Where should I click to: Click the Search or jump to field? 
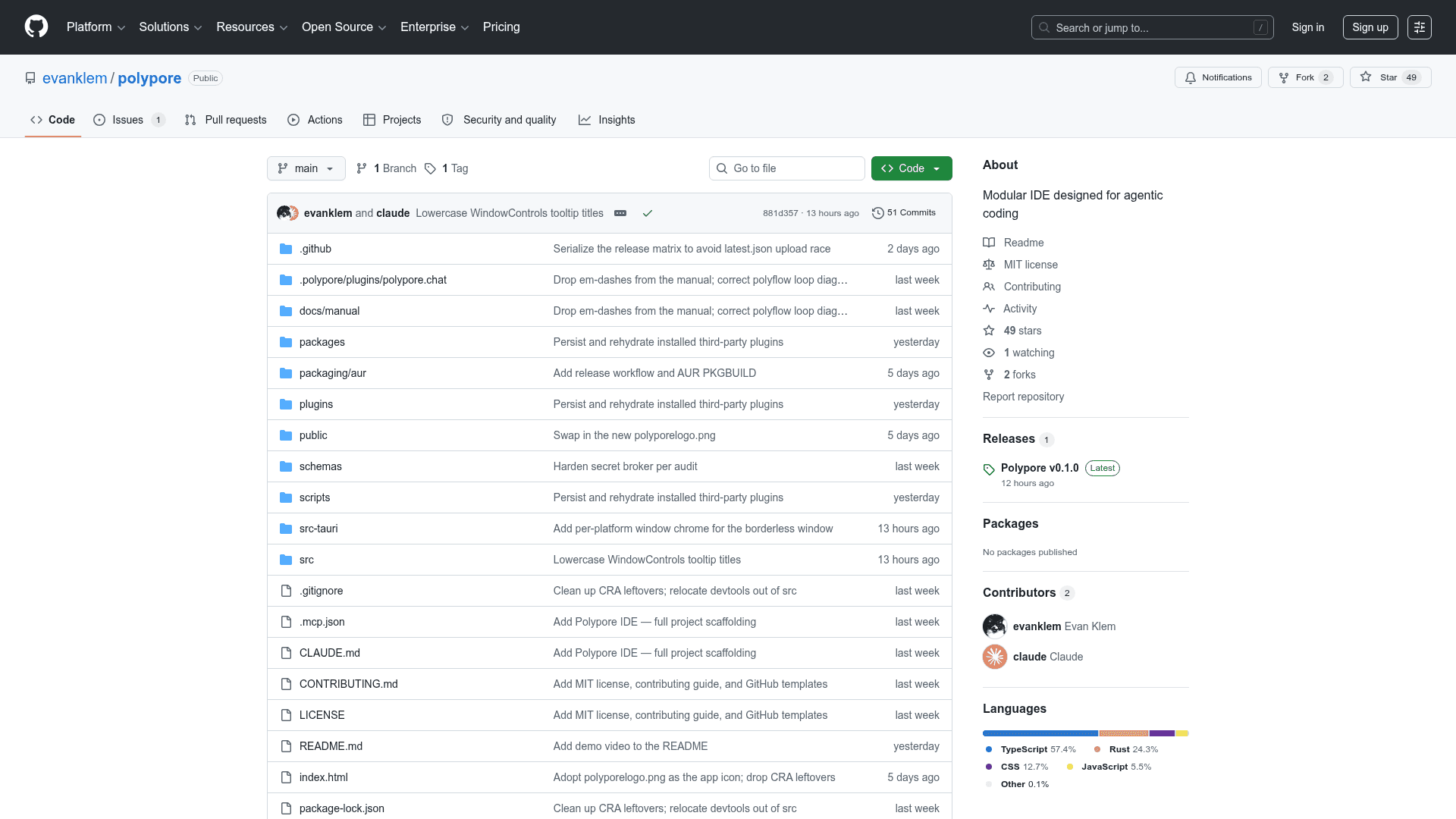click(x=1152, y=27)
